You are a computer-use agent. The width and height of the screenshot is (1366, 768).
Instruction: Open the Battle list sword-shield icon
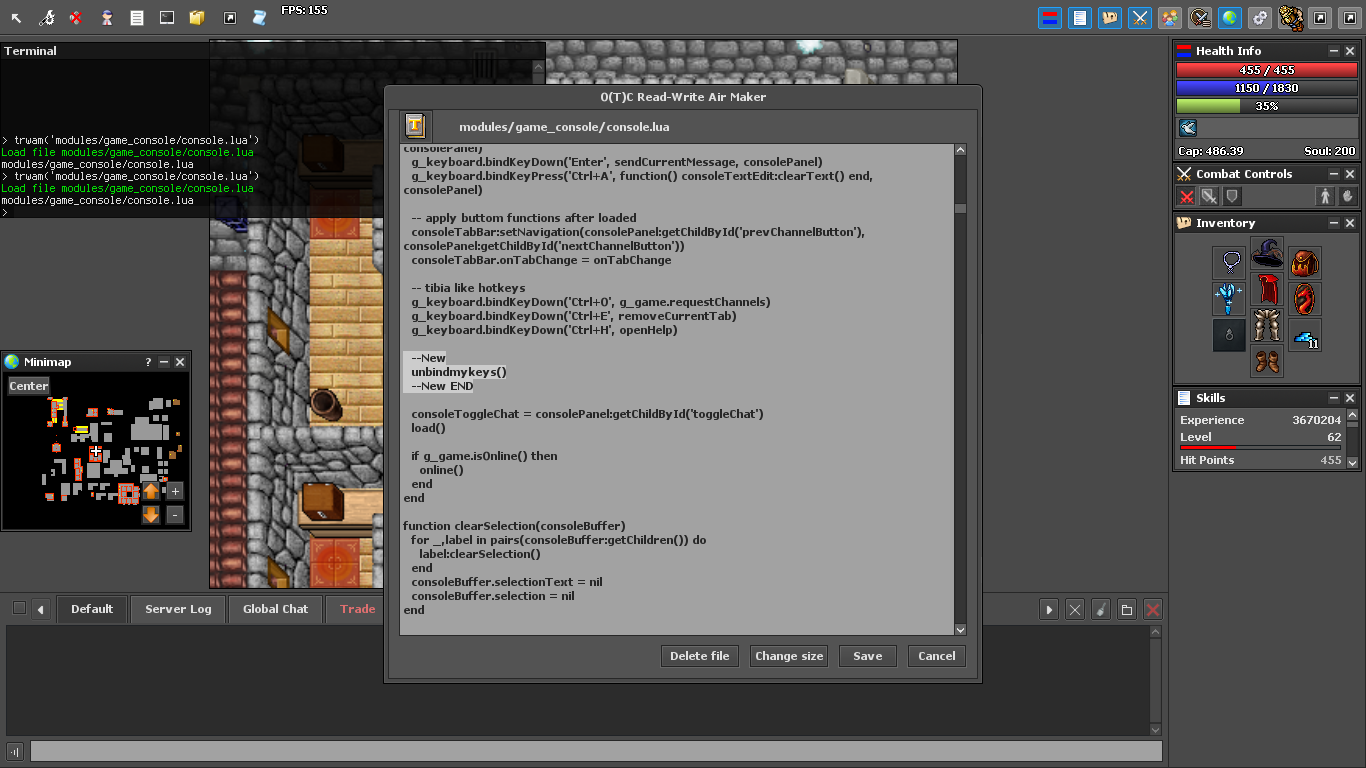point(1200,18)
